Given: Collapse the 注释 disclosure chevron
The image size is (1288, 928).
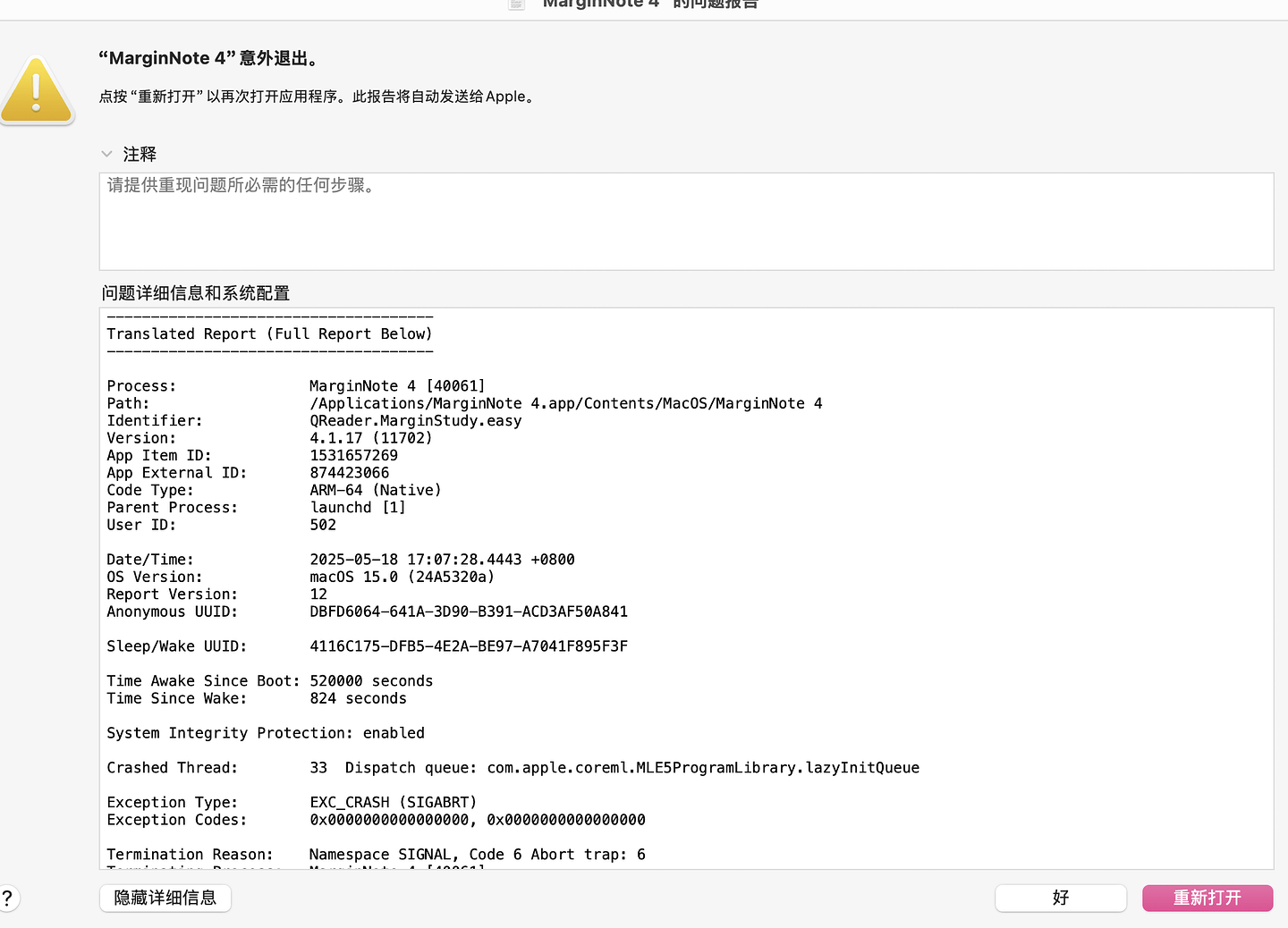Looking at the screenshot, I should click(x=106, y=154).
